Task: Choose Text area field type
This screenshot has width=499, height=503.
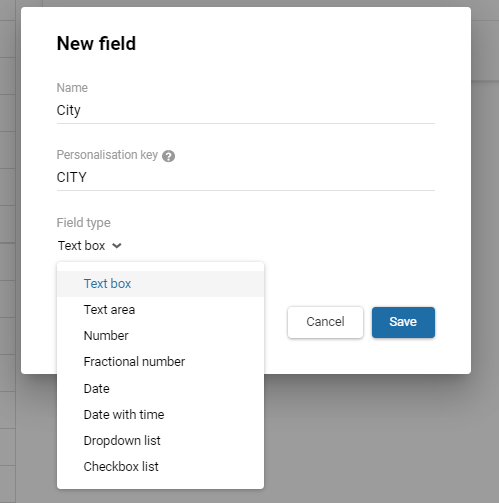Action: tap(160, 310)
